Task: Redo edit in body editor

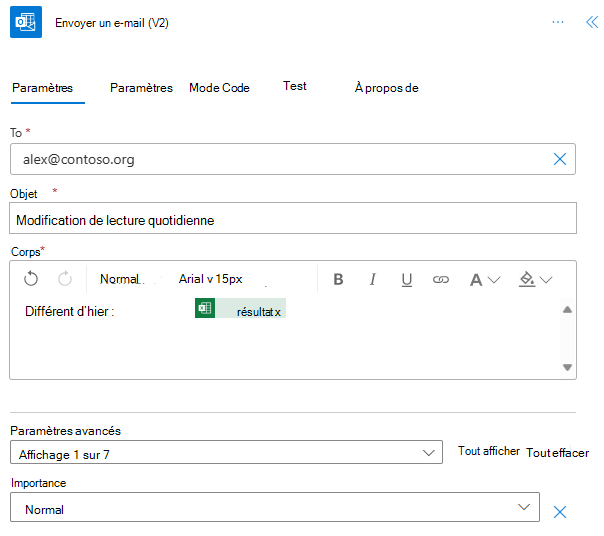Action: pos(65,279)
